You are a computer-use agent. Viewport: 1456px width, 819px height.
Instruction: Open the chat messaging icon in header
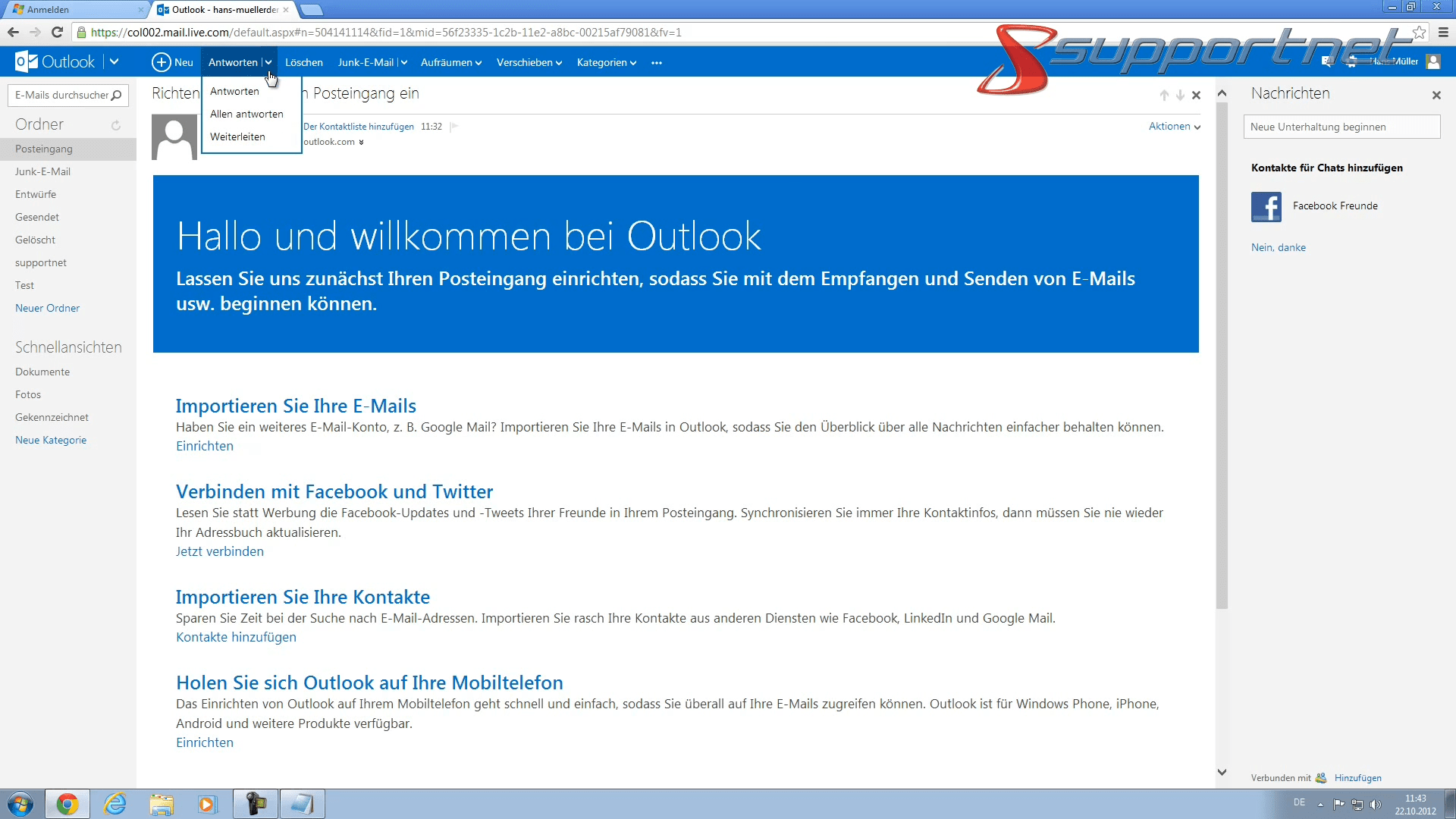click(x=1327, y=62)
